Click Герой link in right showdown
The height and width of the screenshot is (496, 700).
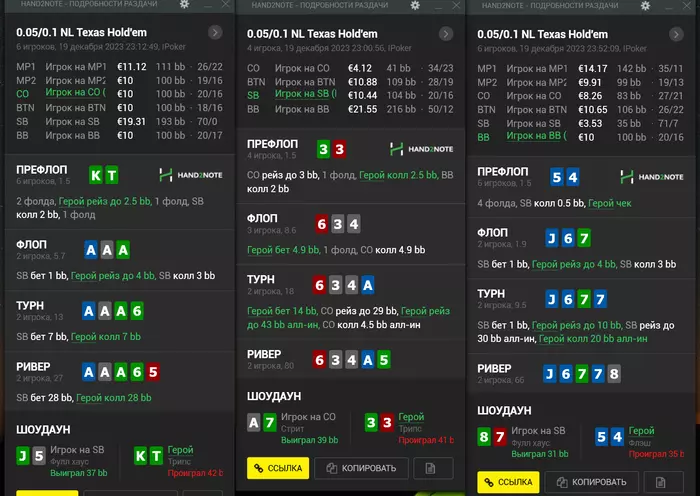642,431
